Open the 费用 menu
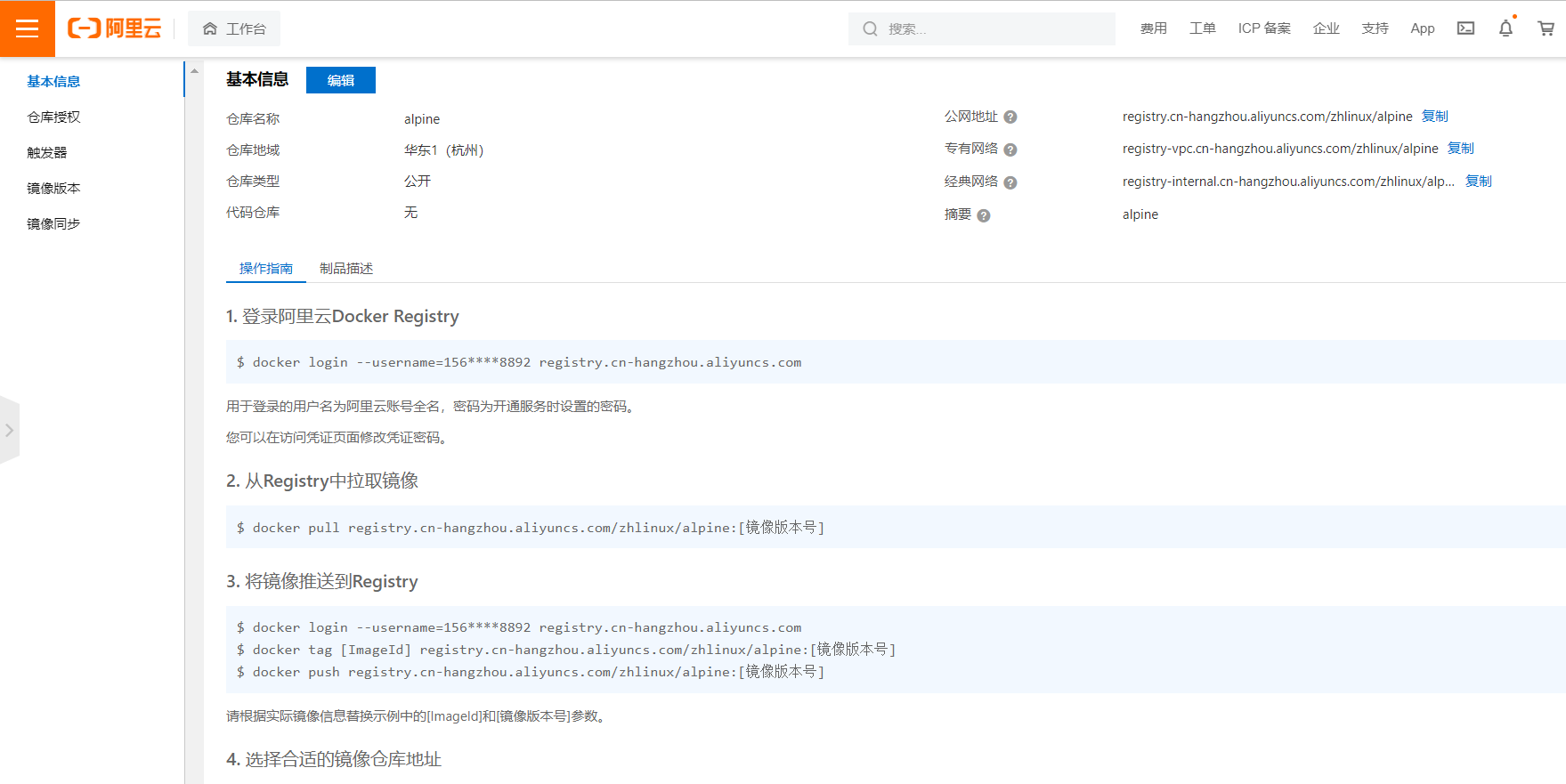This screenshot has width=1566, height=784. pos(1153,28)
